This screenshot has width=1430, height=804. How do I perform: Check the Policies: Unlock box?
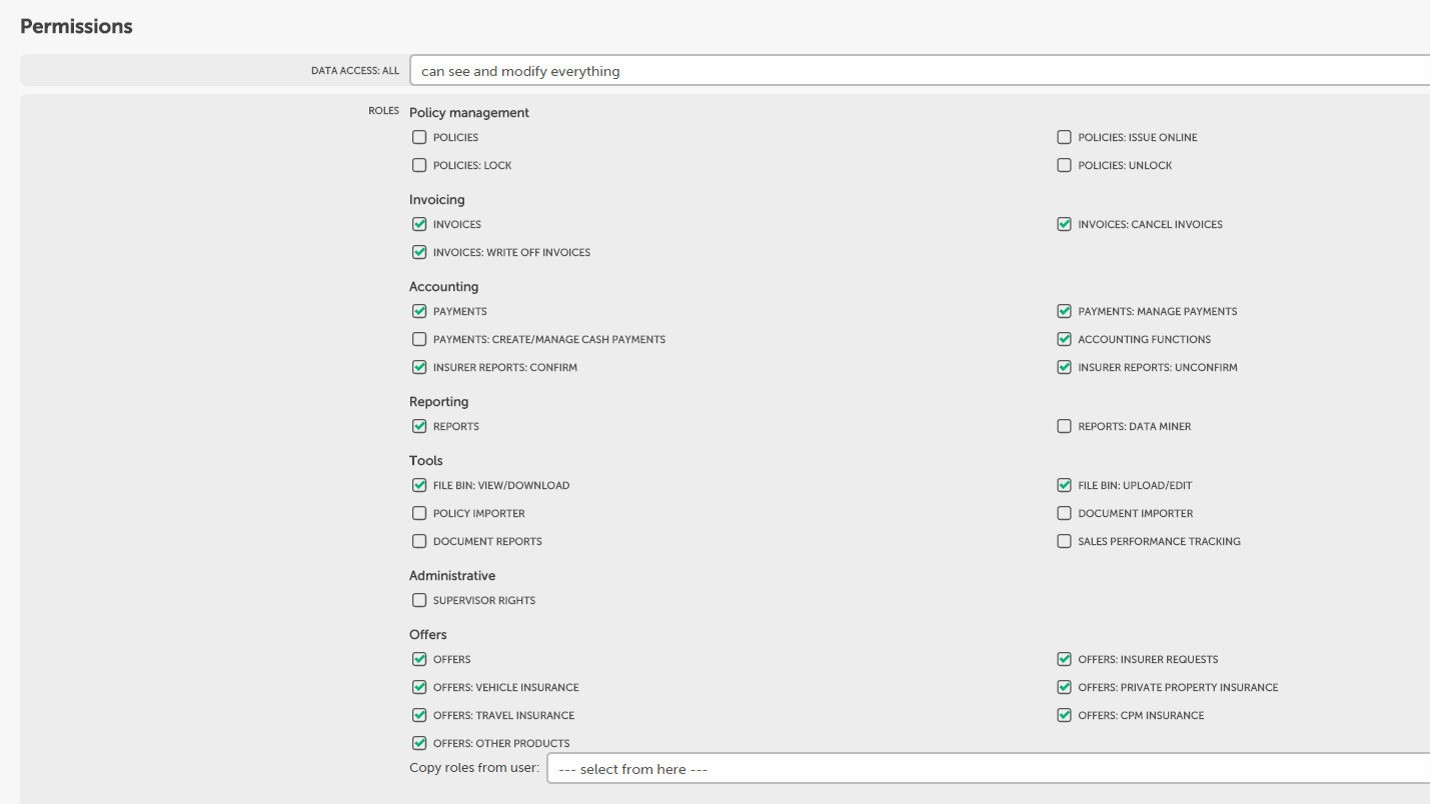[1064, 166]
